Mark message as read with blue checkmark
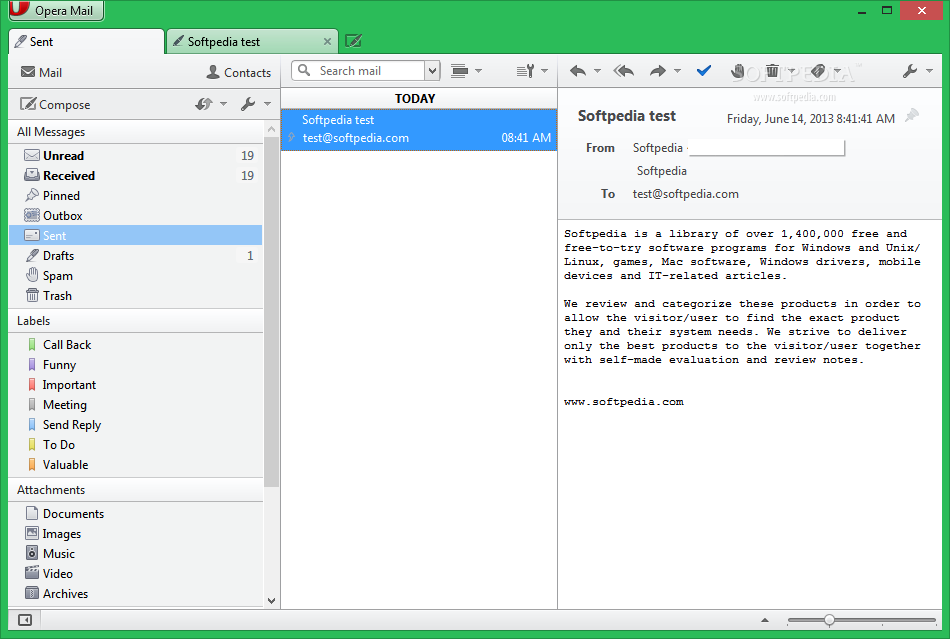 pos(703,71)
